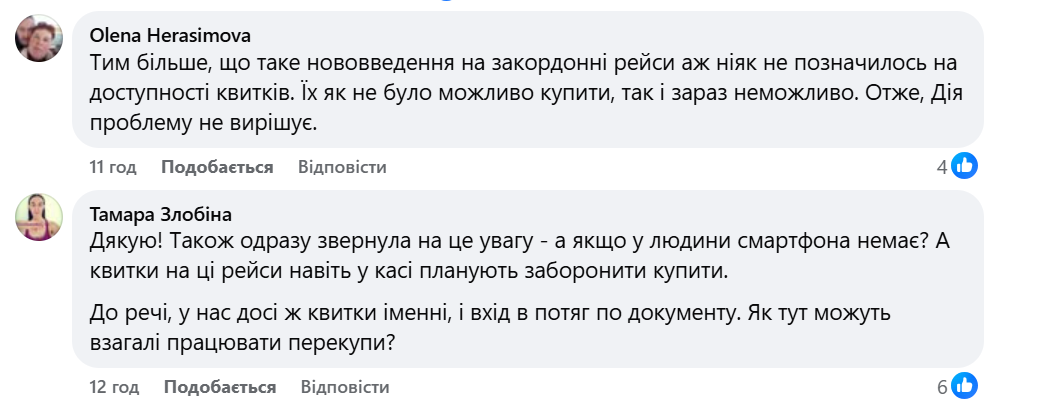Like Тамара Злобіна's comment with Подобається

click(219, 387)
